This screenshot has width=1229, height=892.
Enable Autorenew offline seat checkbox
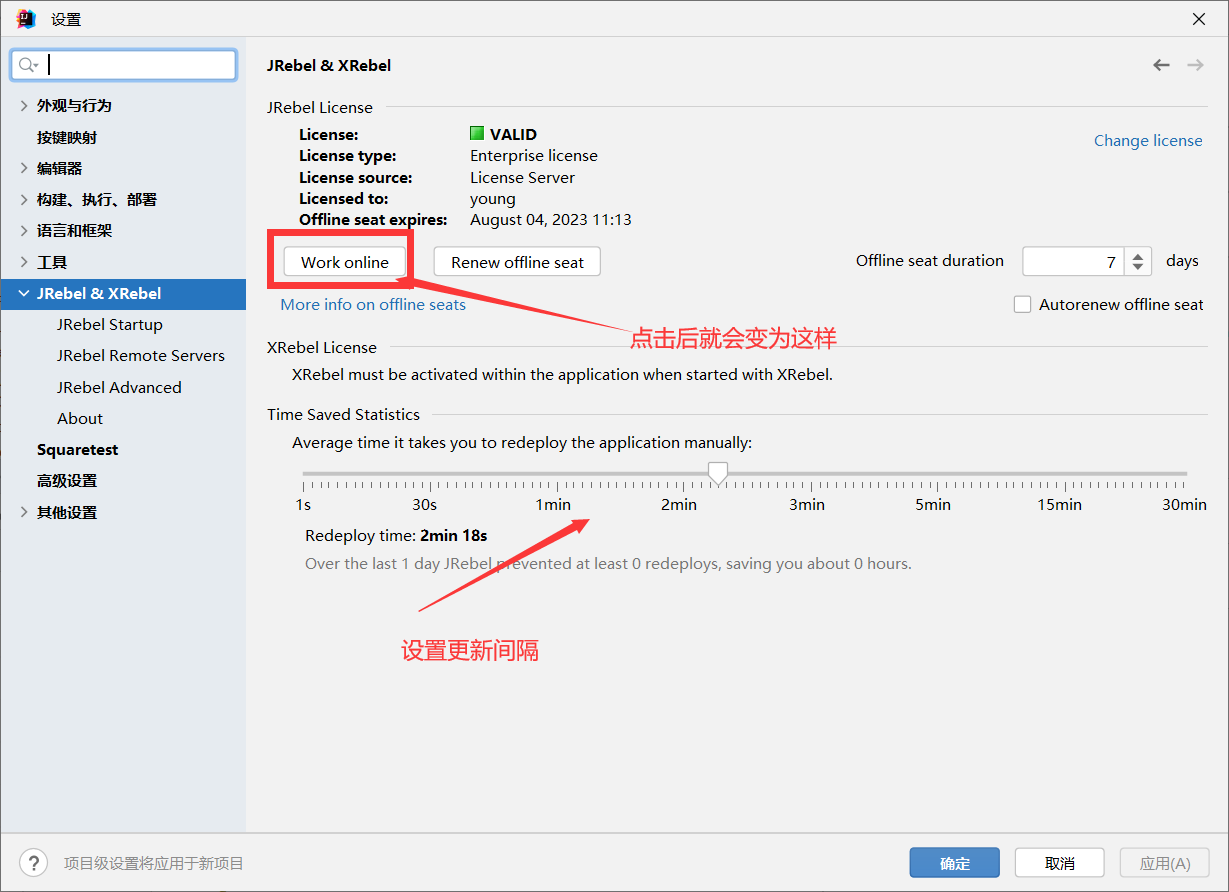[x=1022, y=304]
